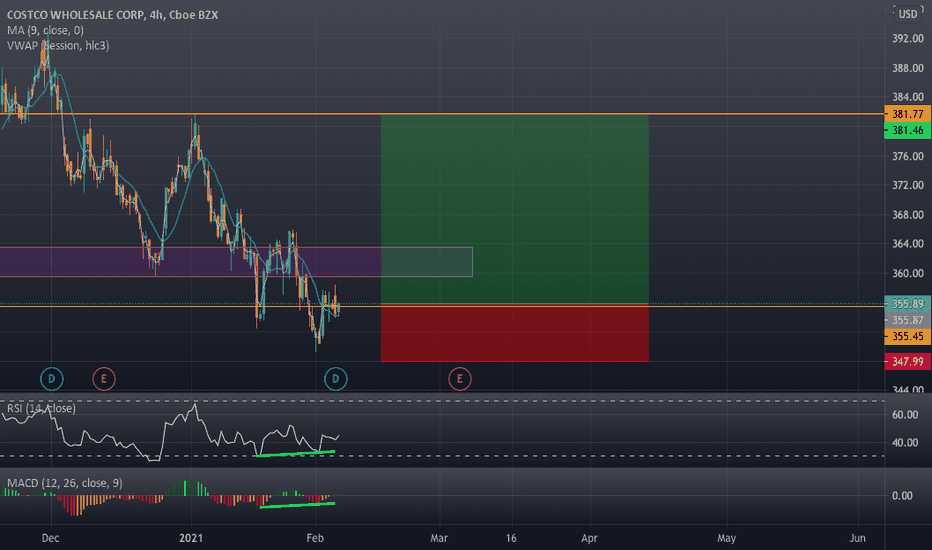Select the RSI (14, close) indicator legend
This screenshot has width=932, height=550.
click(41, 408)
